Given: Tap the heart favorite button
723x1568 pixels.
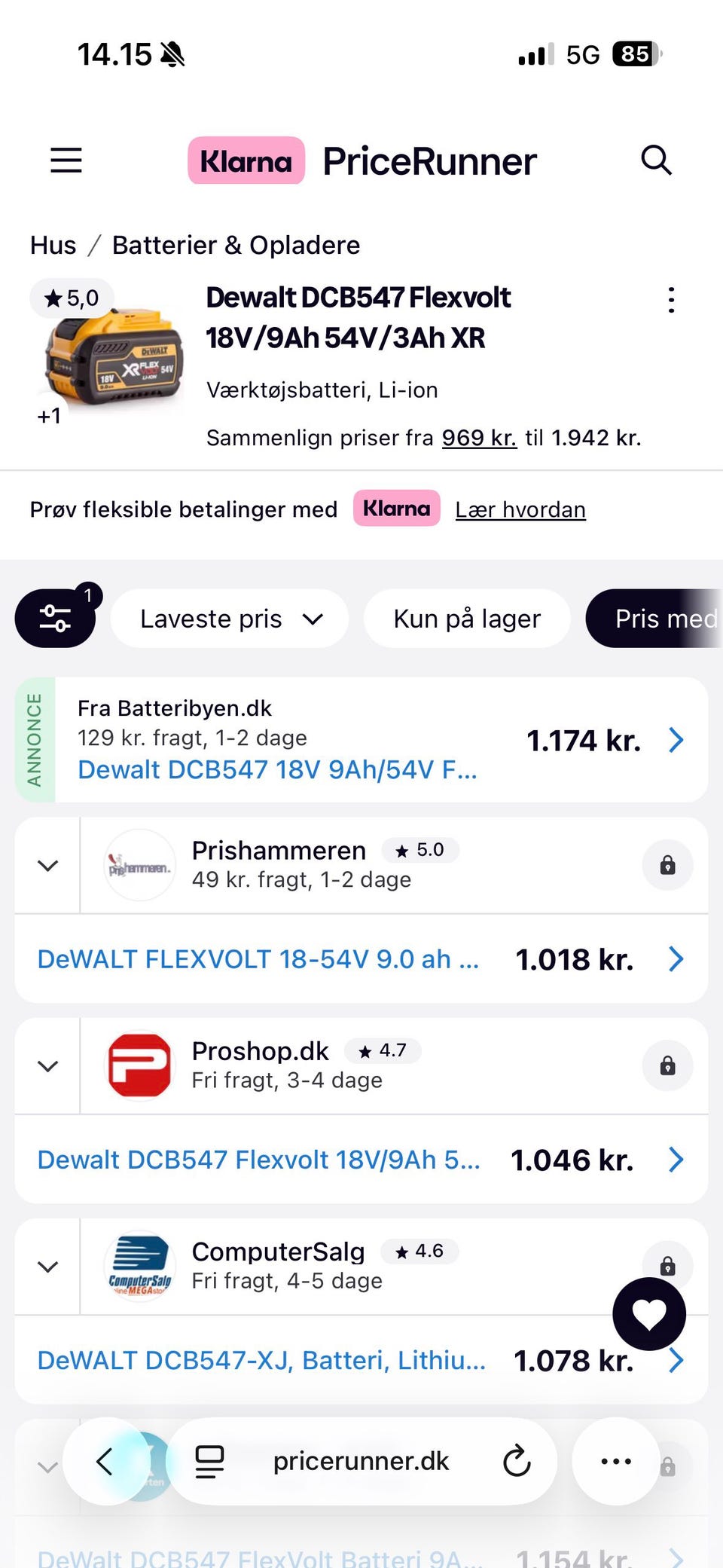Looking at the screenshot, I should [649, 1314].
